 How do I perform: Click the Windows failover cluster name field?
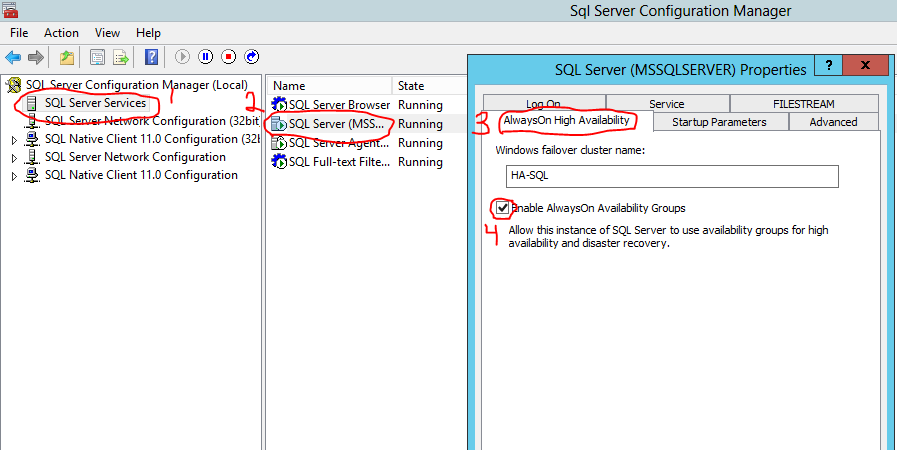(x=672, y=177)
